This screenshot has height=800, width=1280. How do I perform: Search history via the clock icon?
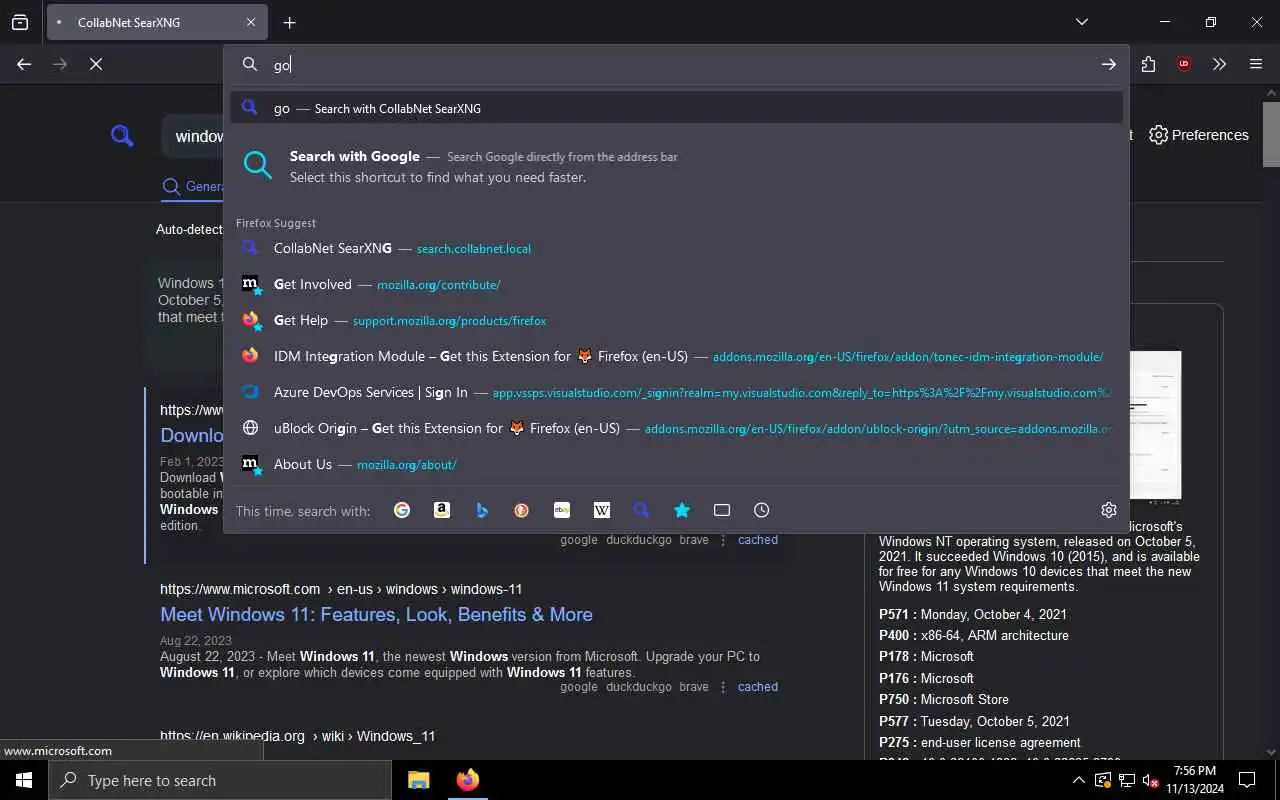point(762,510)
